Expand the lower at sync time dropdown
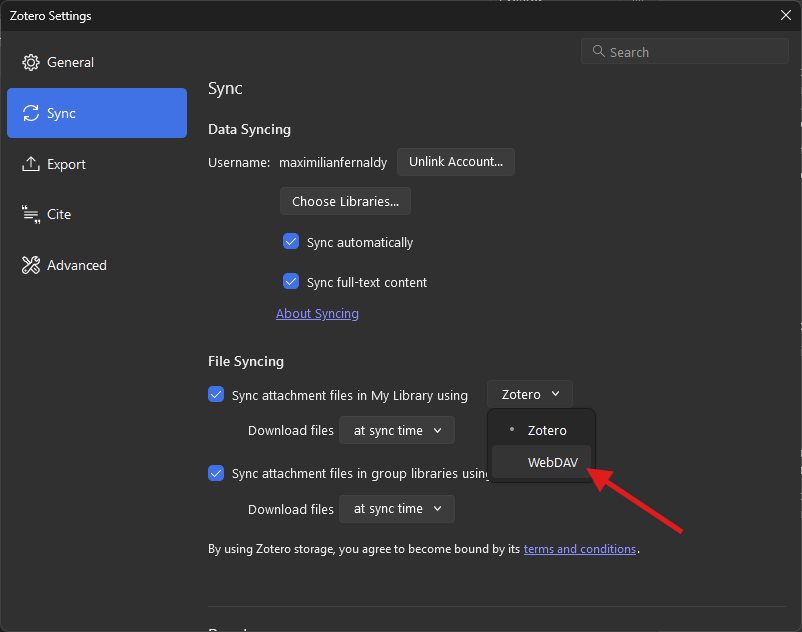802x632 pixels. (x=396, y=508)
